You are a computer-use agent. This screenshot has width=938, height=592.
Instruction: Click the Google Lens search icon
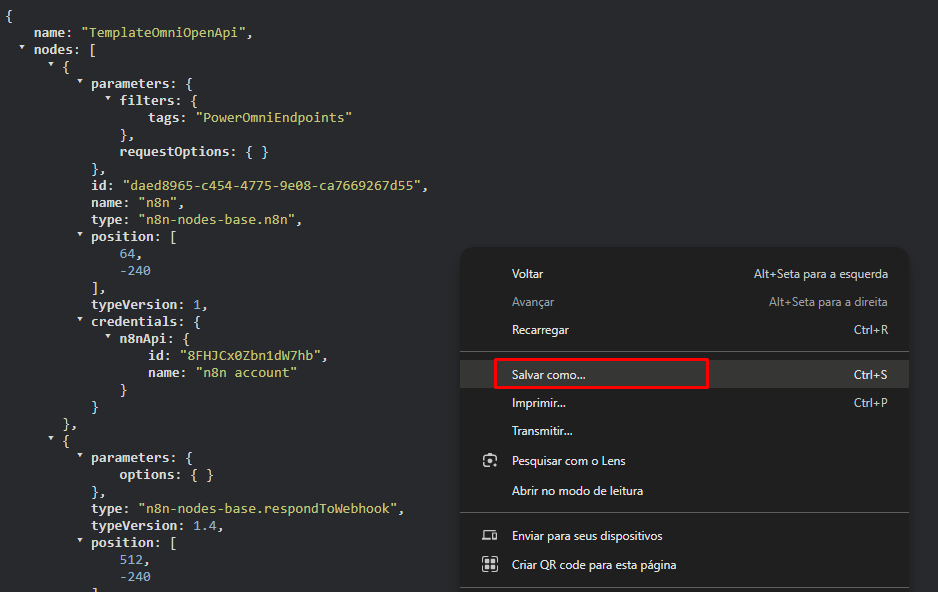[490, 461]
